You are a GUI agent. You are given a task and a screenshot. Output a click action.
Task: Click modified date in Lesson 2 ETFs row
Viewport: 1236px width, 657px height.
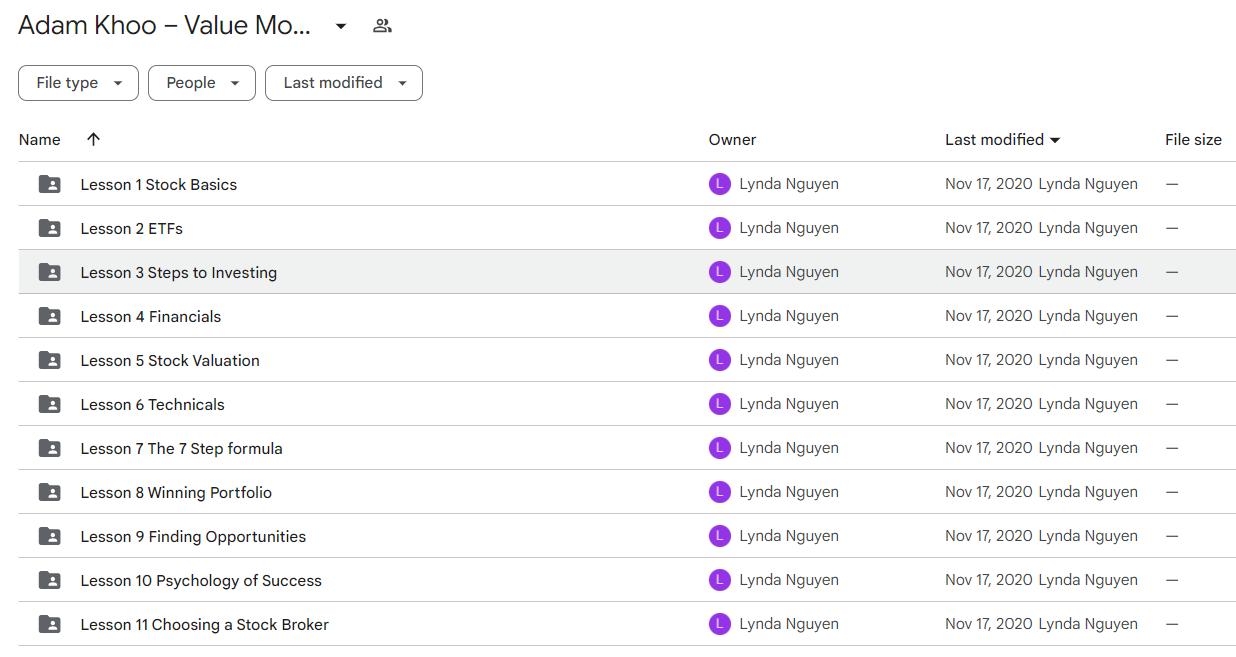tap(989, 228)
